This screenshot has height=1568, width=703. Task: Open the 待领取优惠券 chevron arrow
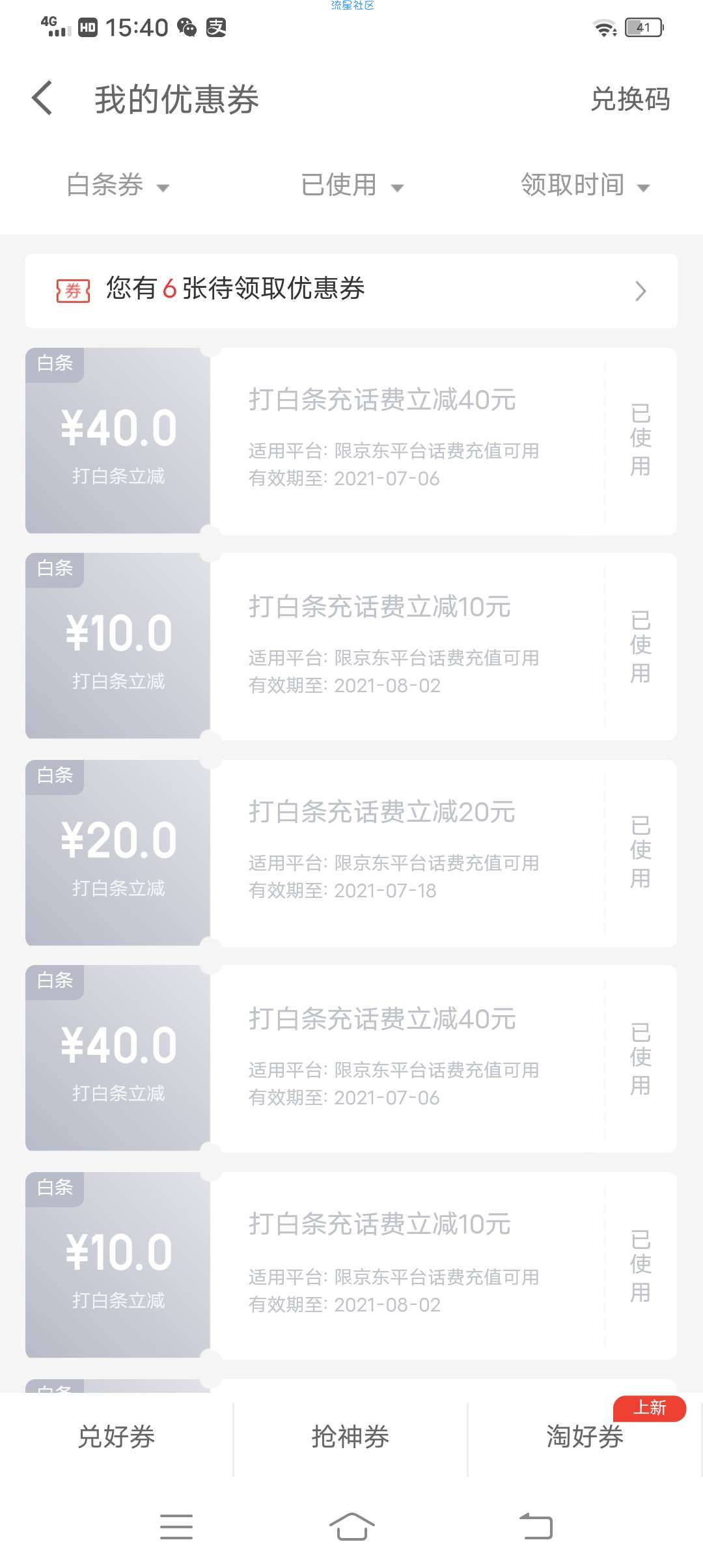(641, 291)
